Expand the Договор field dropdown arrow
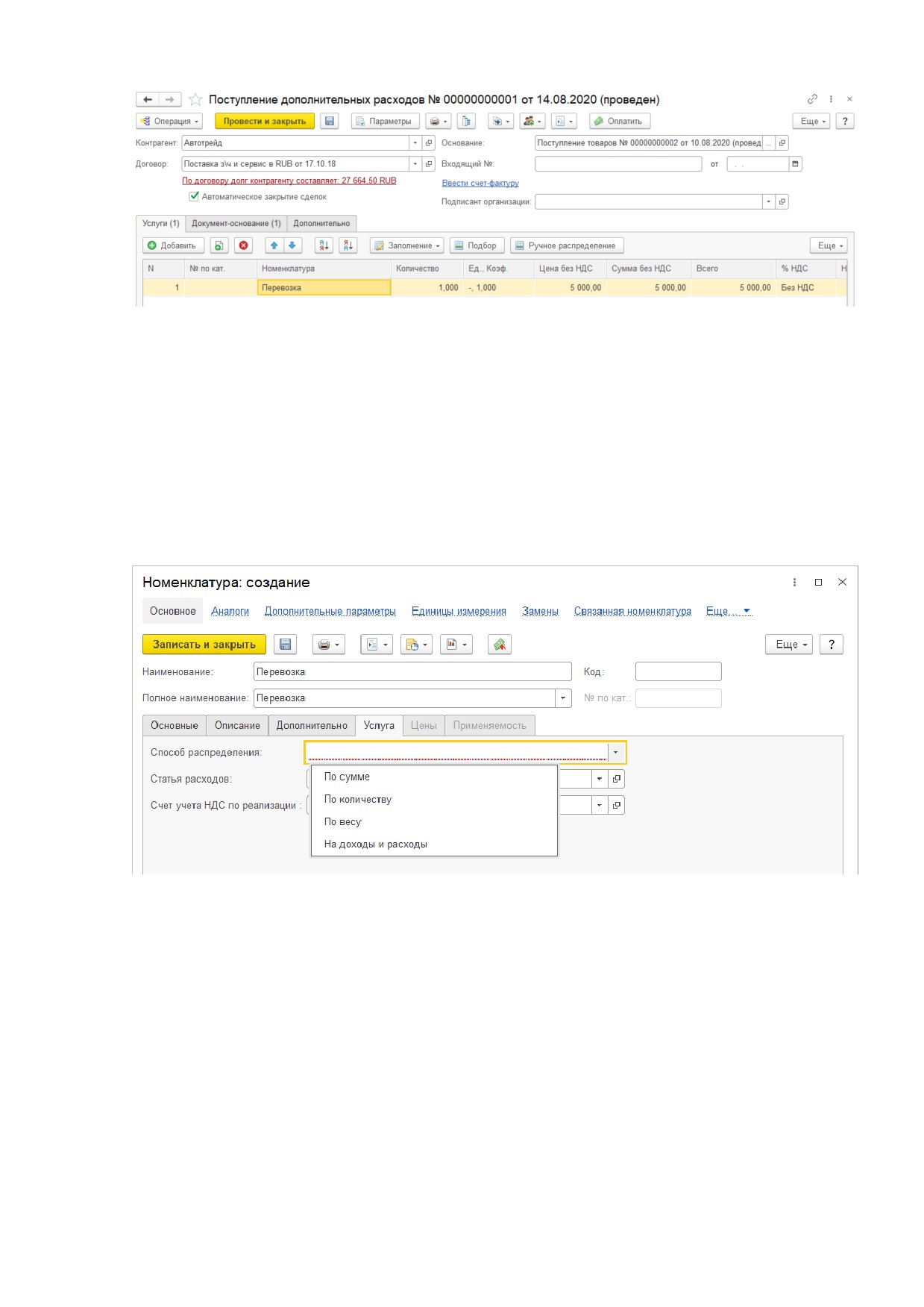The height and width of the screenshot is (1307, 924). pos(415,164)
